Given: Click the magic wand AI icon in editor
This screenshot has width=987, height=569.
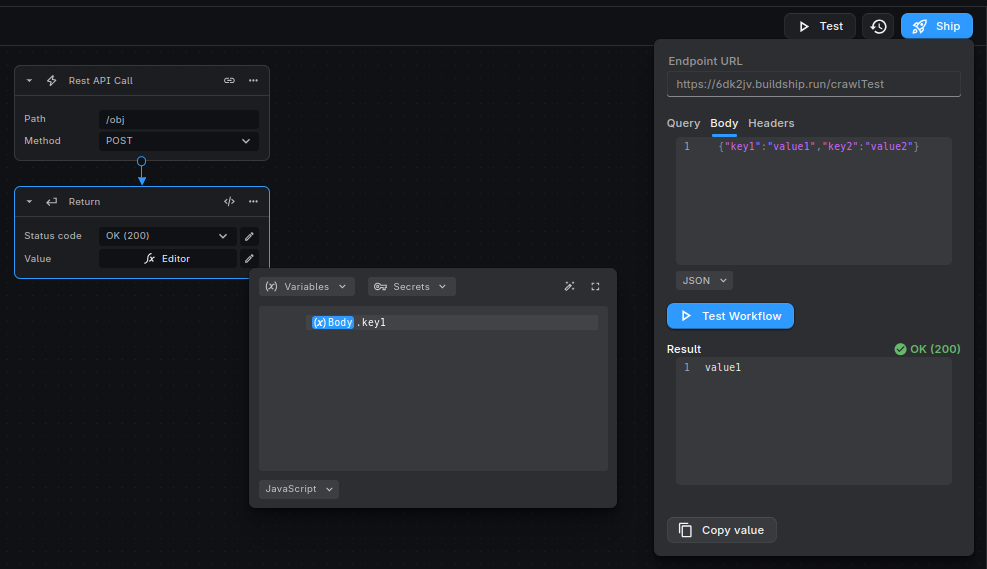Looking at the screenshot, I should pyautogui.click(x=569, y=286).
